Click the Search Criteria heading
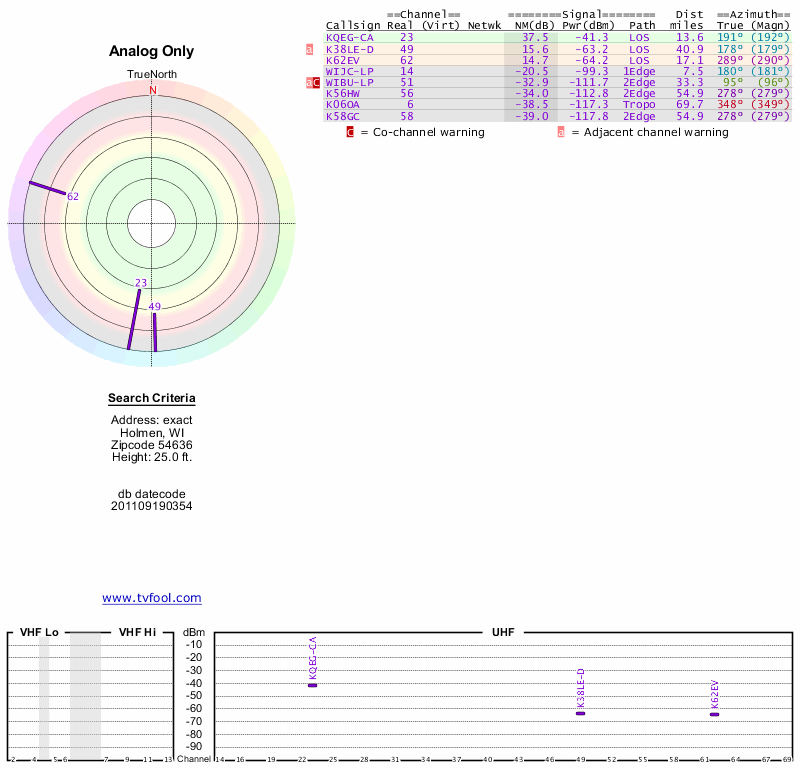Screen dimensions: 800x768 pos(152,399)
